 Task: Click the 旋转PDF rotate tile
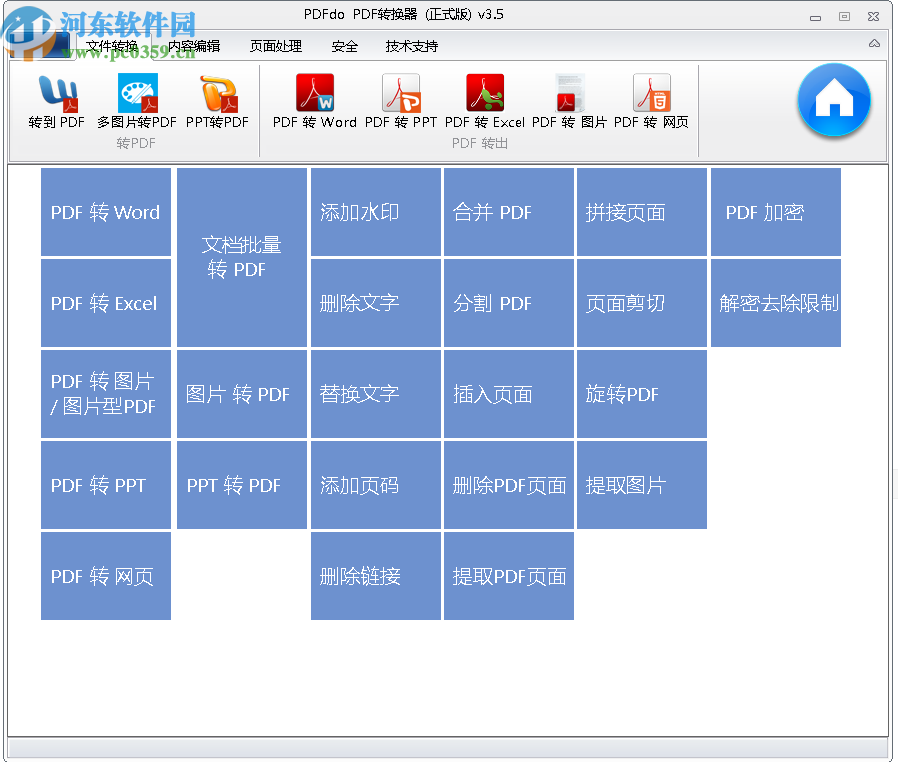pyautogui.click(x=641, y=394)
